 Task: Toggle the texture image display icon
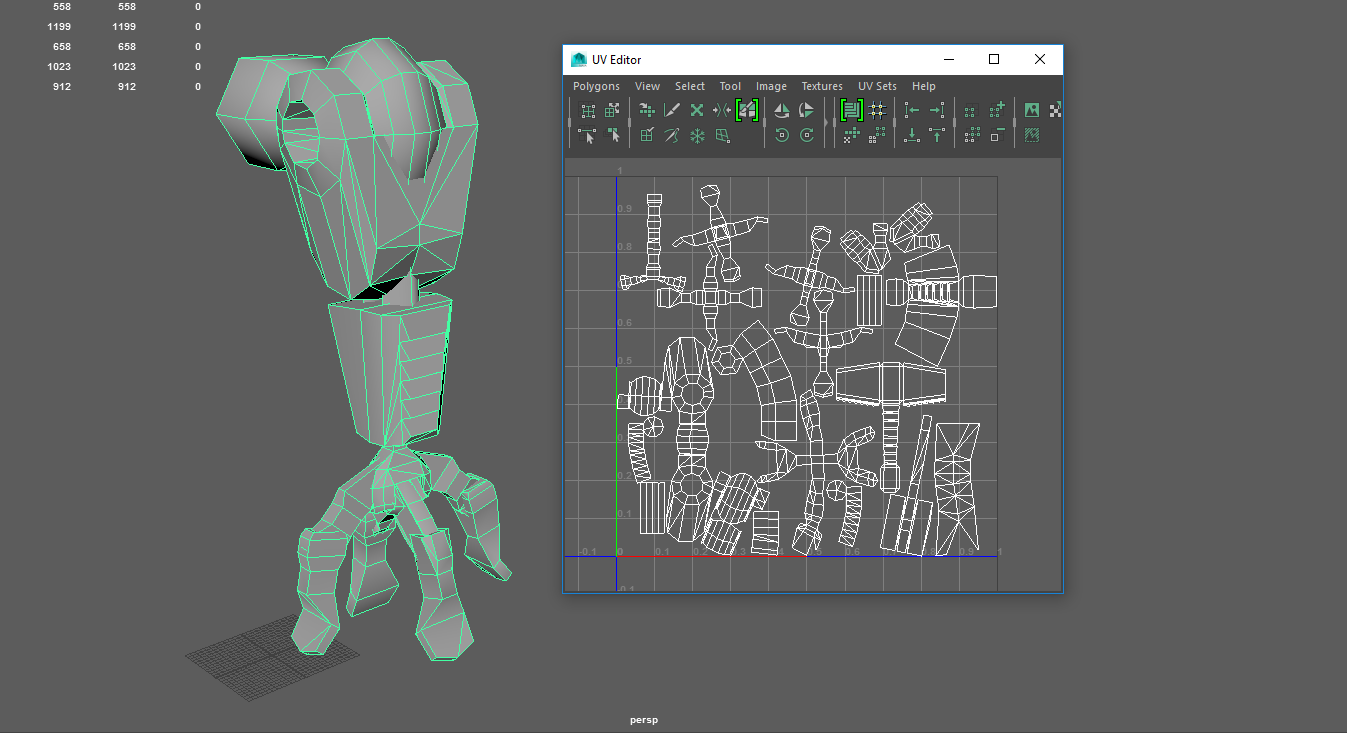1032,111
